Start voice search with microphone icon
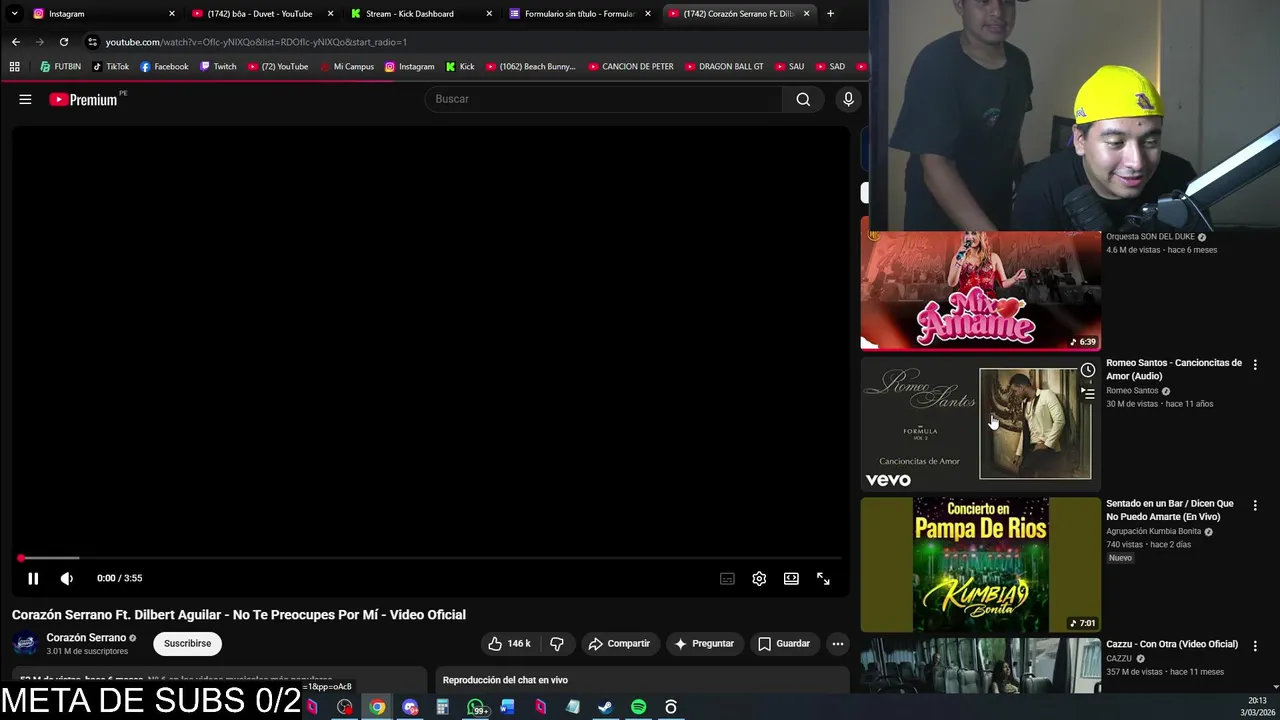 coord(848,99)
